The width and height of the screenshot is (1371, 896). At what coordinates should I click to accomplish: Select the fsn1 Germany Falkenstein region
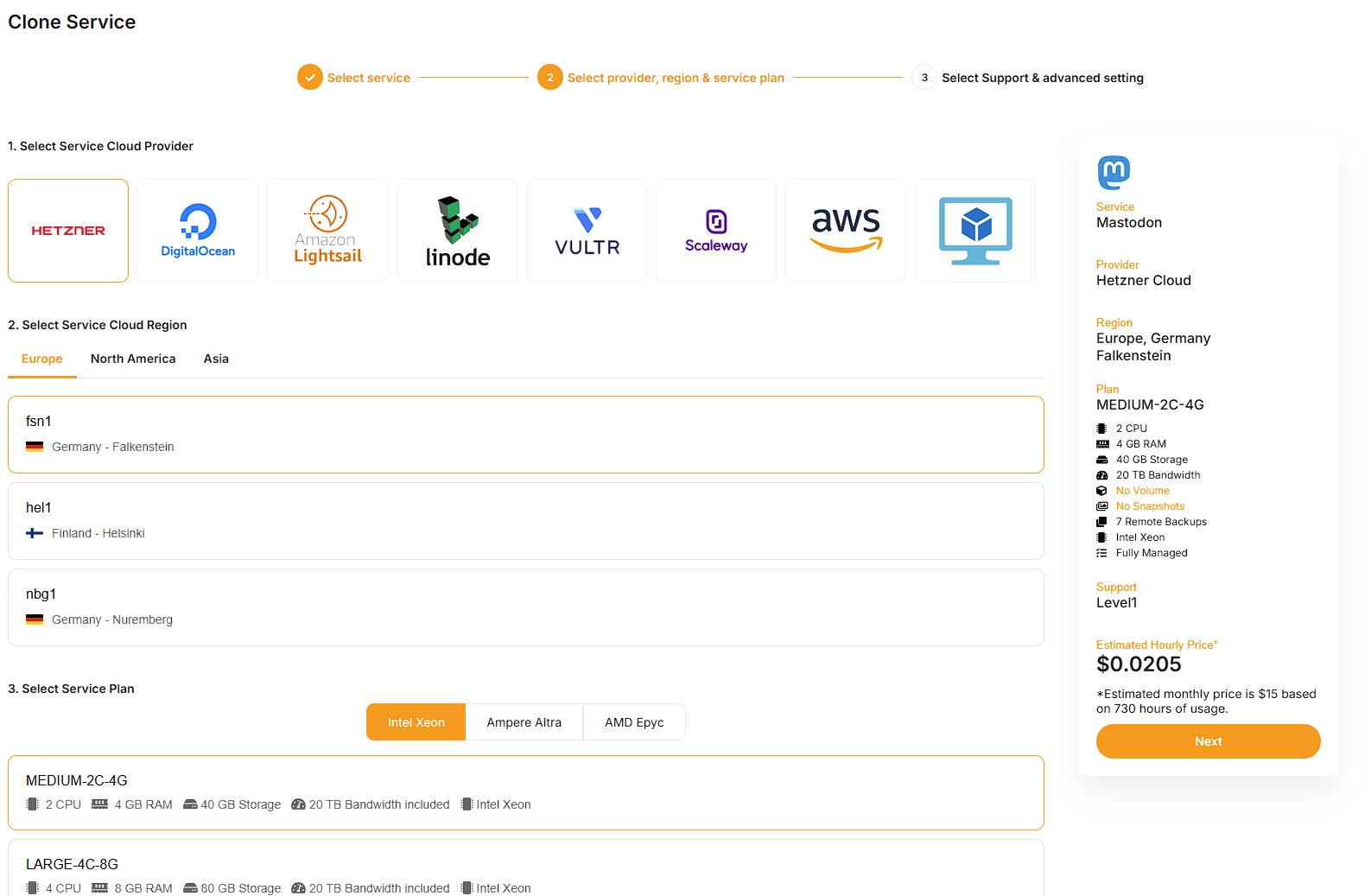[x=525, y=434]
